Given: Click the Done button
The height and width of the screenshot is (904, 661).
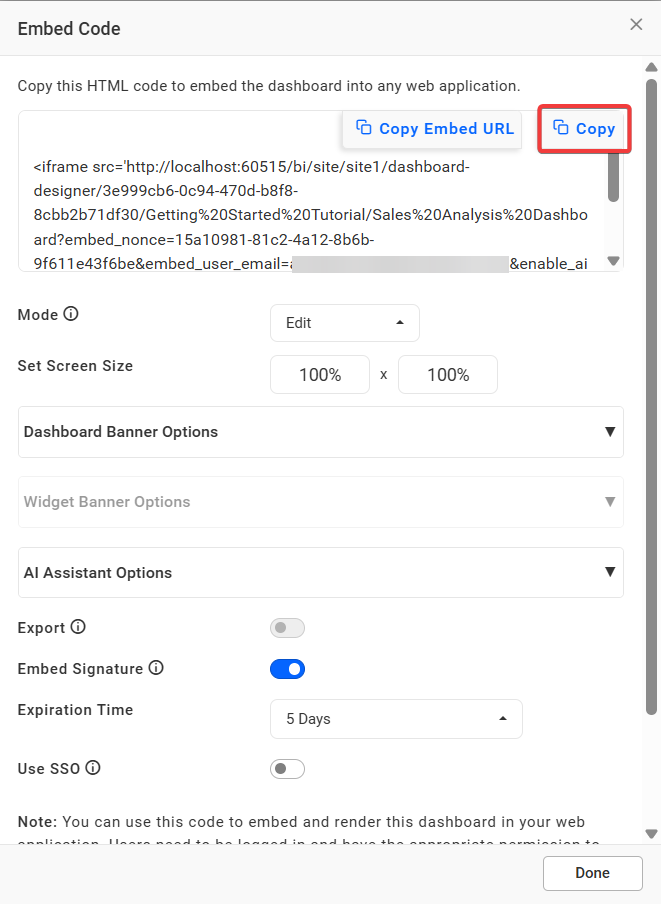Looking at the screenshot, I should 592,873.
